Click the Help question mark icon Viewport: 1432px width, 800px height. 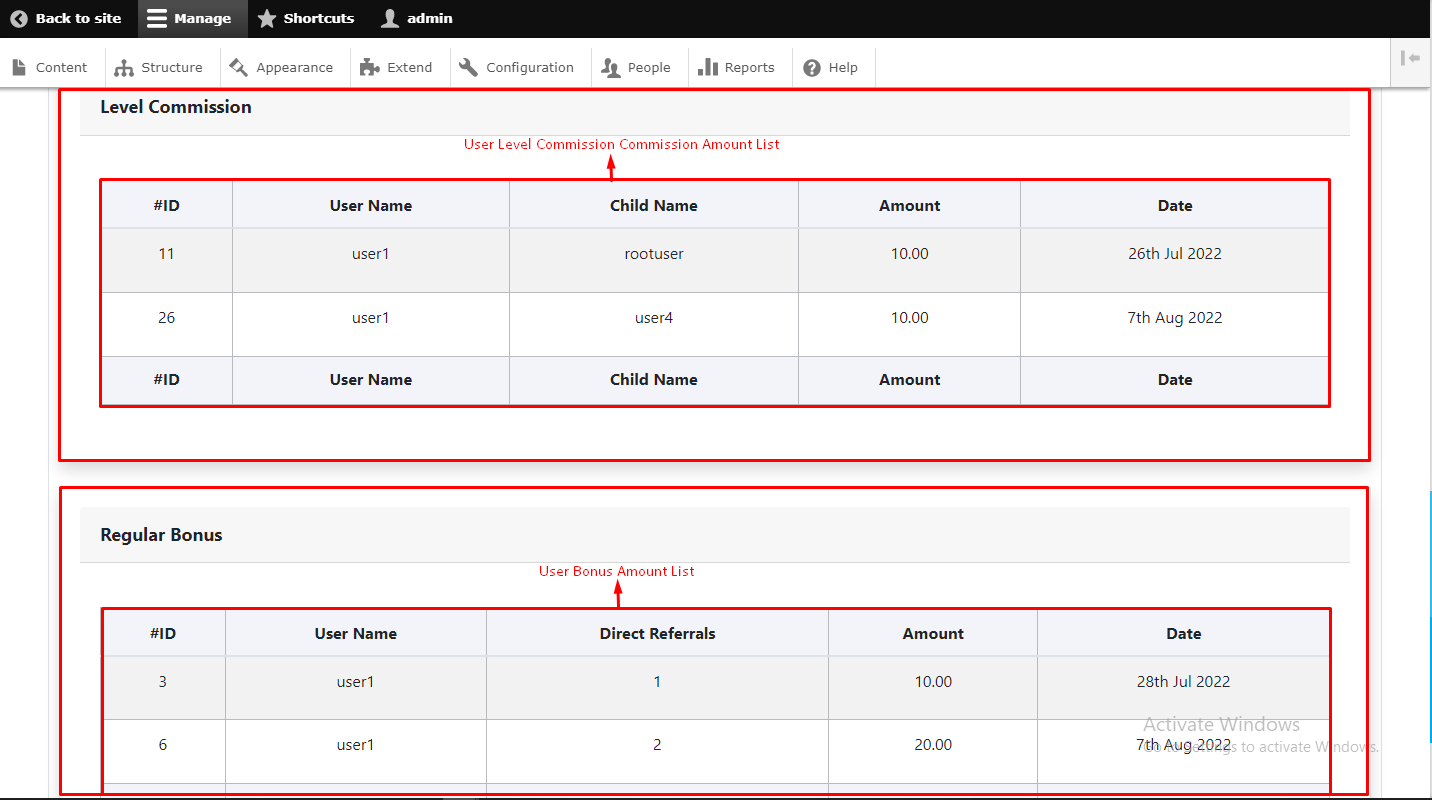pyautogui.click(x=812, y=68)
